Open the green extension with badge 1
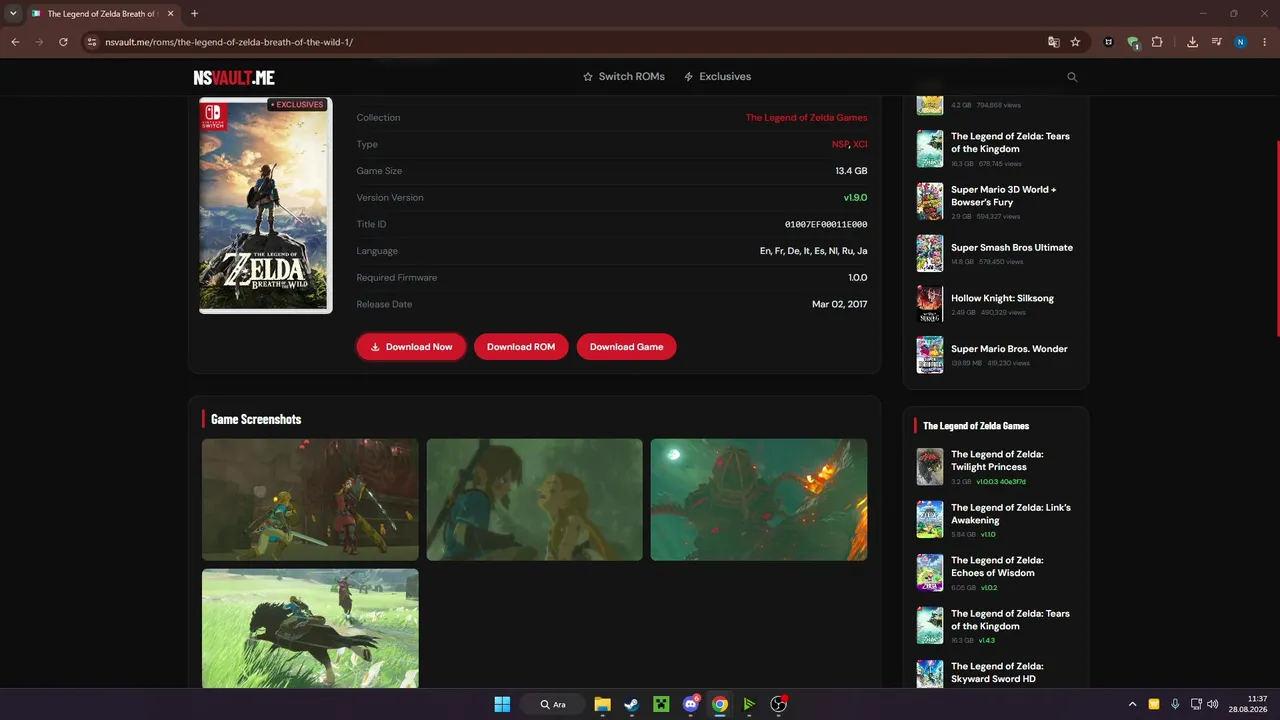Image resolution: width=1280 pixels, height=720 pixels. pyautogui.click(x=1133, y=42)
